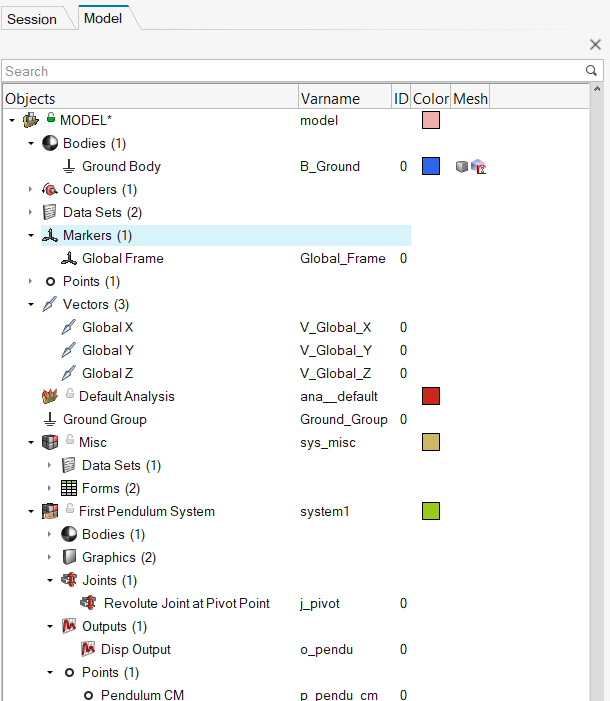610x701 pixels.
Task: Expand the Graphics folder under First Pendulum System
Action: click(x=50, y=558)
